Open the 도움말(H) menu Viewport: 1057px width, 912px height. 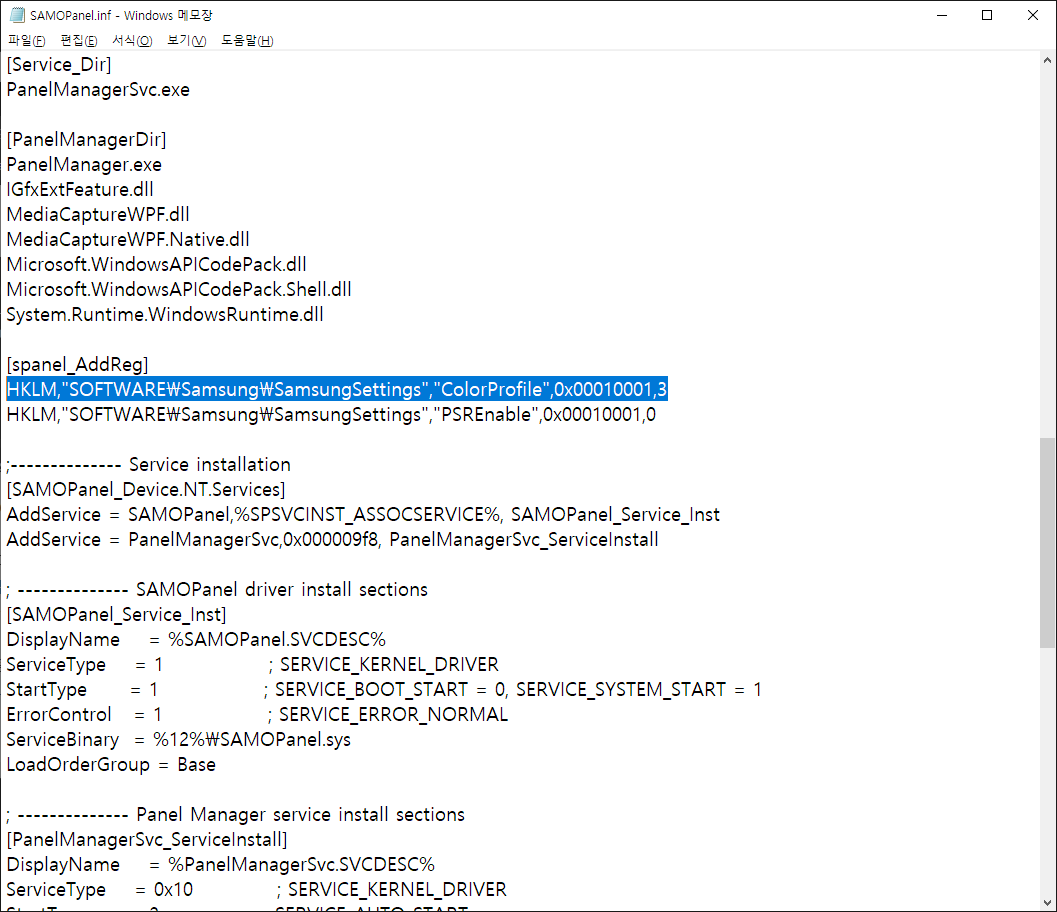(247, 40)
